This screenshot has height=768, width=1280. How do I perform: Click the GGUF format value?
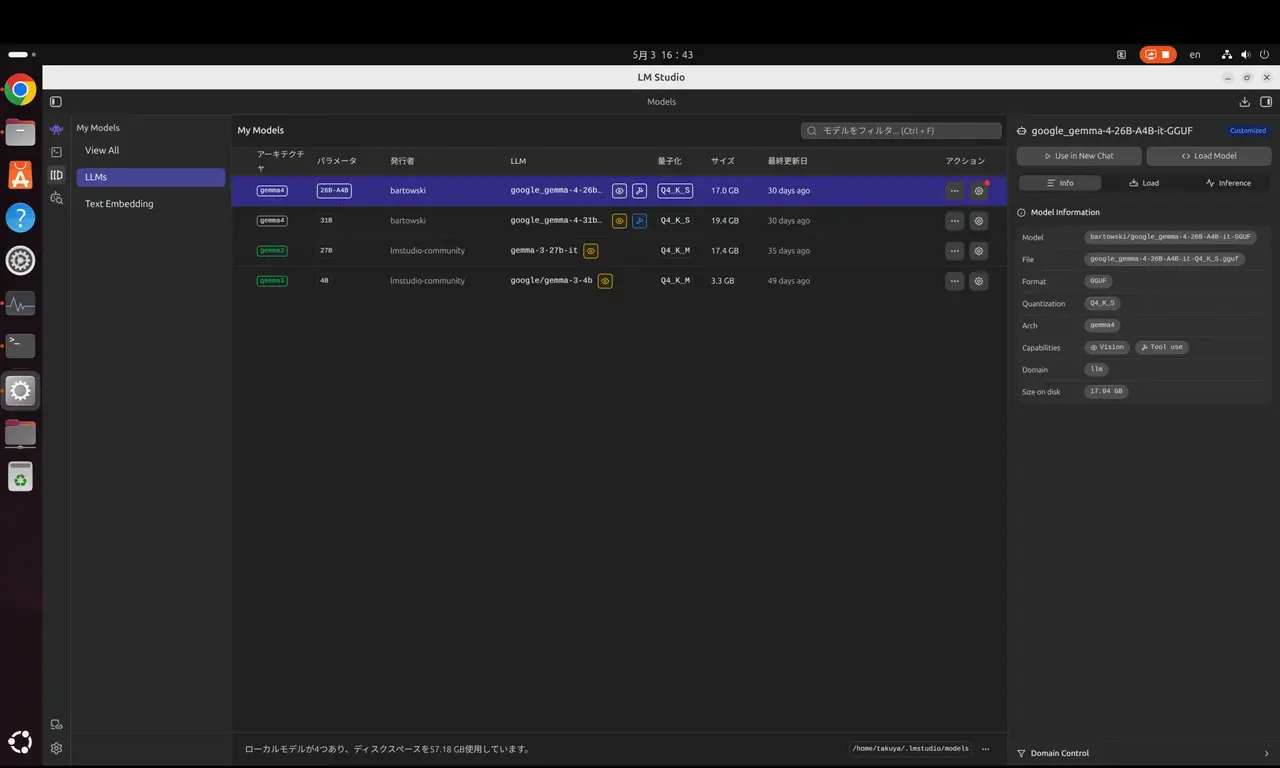pyautogui.click(x=1098, y=281)
